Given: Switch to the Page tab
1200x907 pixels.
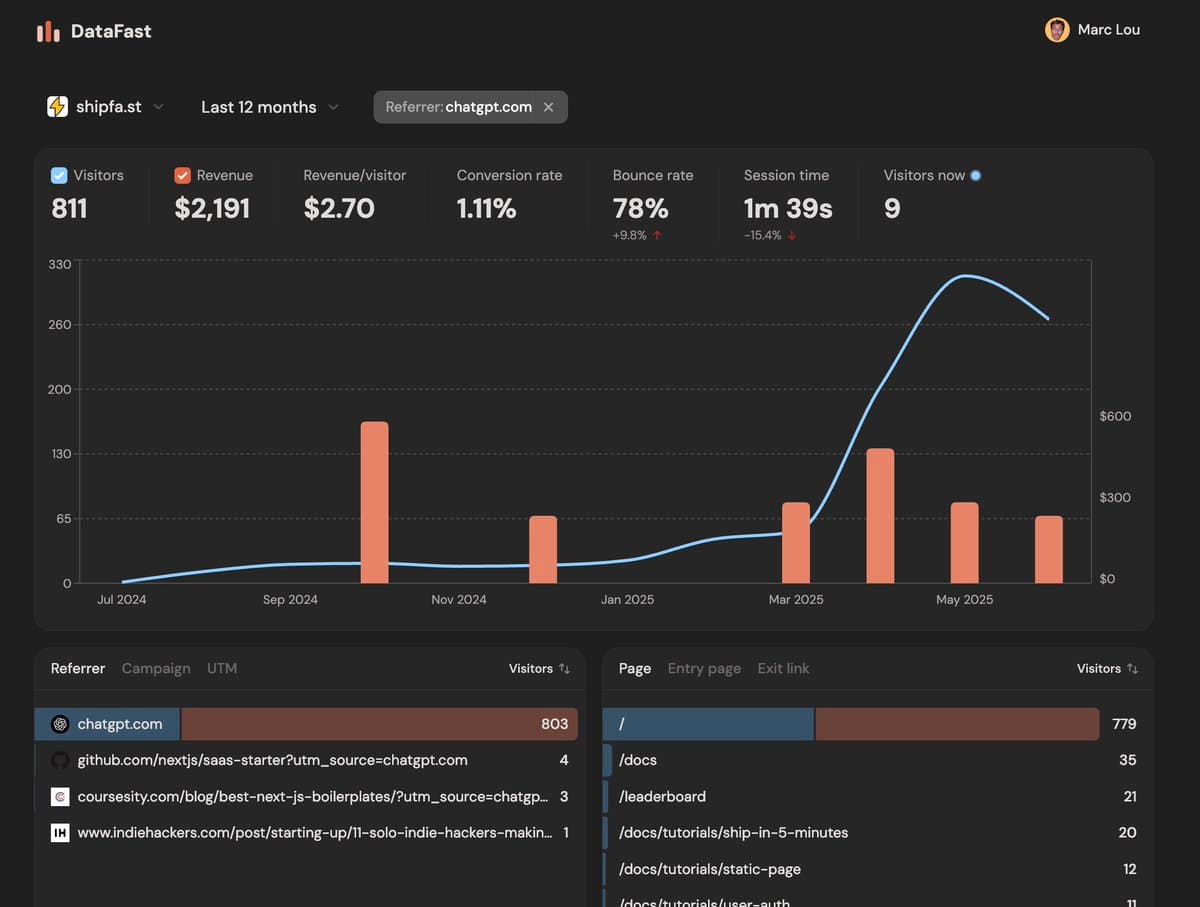Looking at the screenshot, I should pos(635,669).
